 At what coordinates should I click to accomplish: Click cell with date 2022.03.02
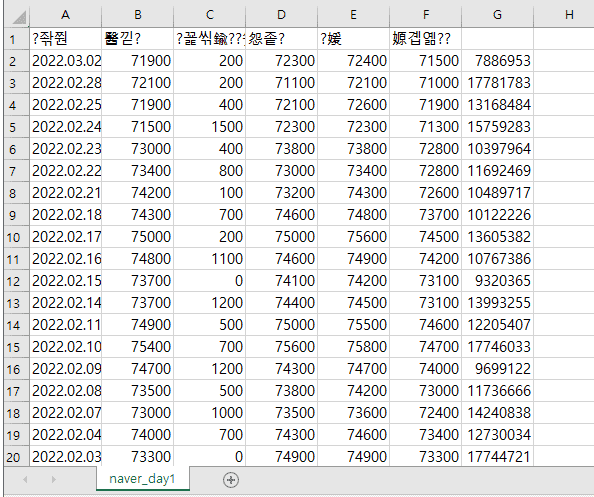[66, 61]
